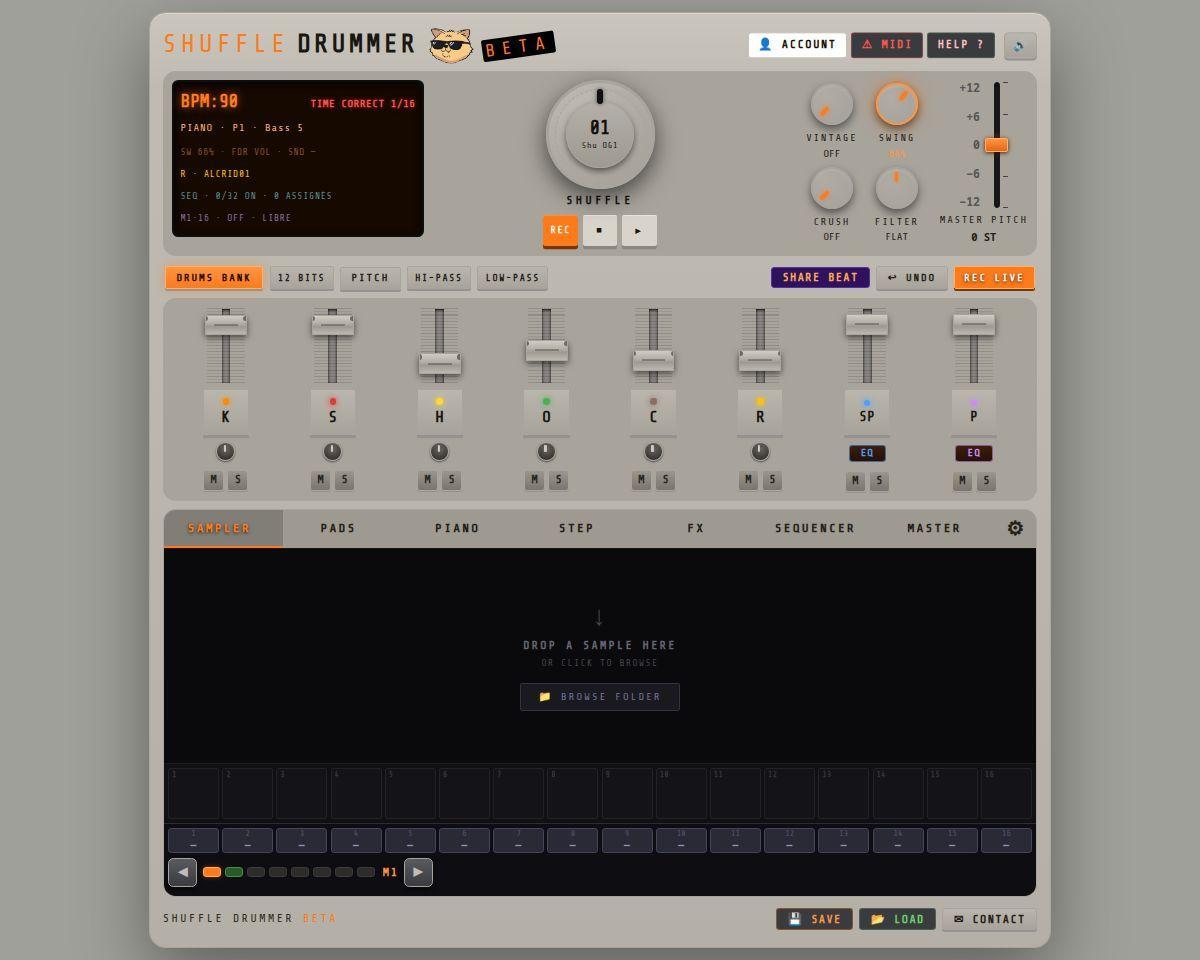
Task: Click the big Shuffle dial
Action: point(600,135)
